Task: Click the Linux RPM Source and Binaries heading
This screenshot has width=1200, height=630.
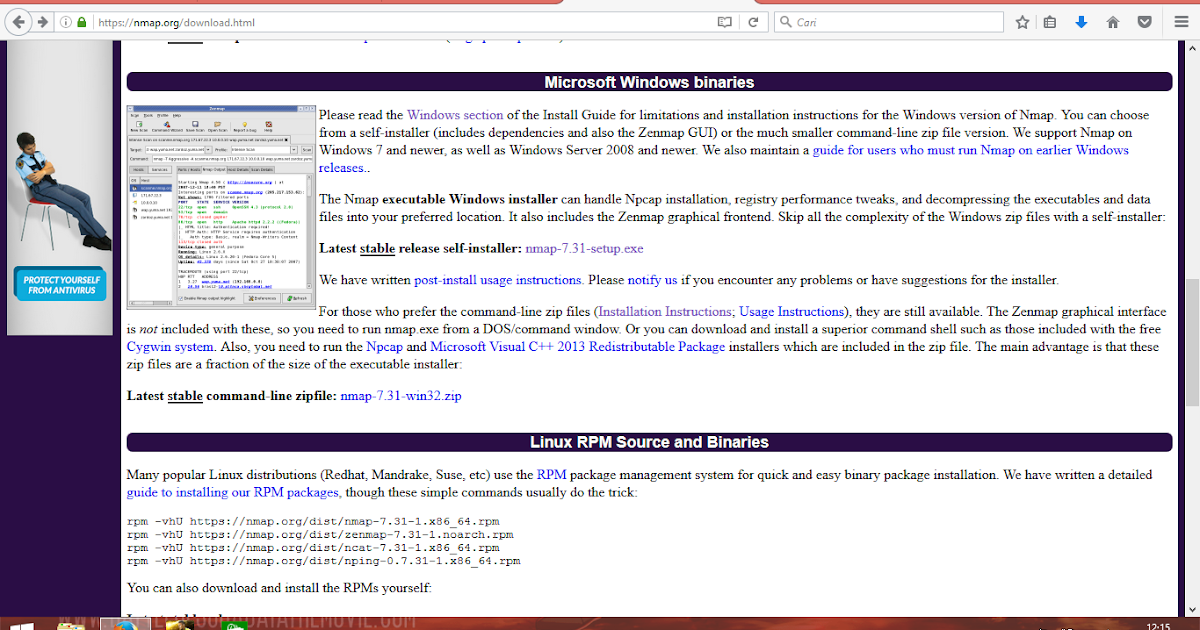Action: pyautogui.click(x=649, y=442)
